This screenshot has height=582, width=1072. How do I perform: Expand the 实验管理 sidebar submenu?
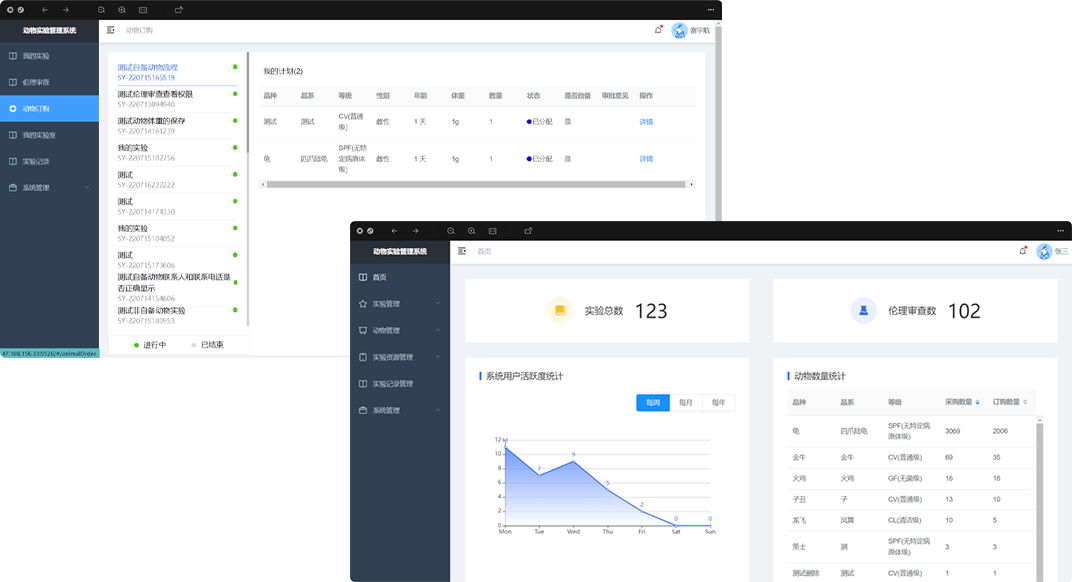400,304
